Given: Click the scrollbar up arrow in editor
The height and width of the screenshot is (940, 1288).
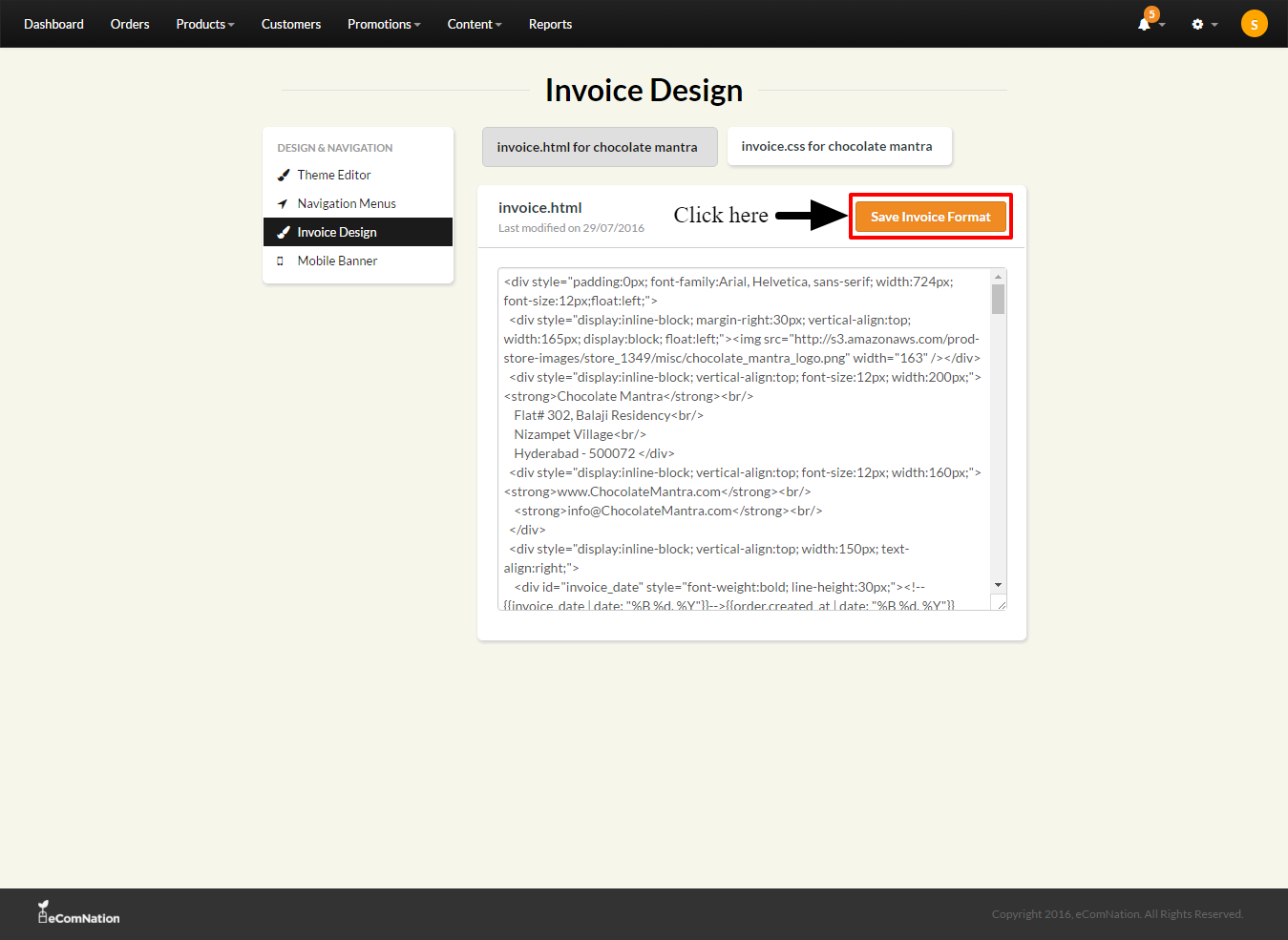Looking at the screenshot, I should point(998,277).
